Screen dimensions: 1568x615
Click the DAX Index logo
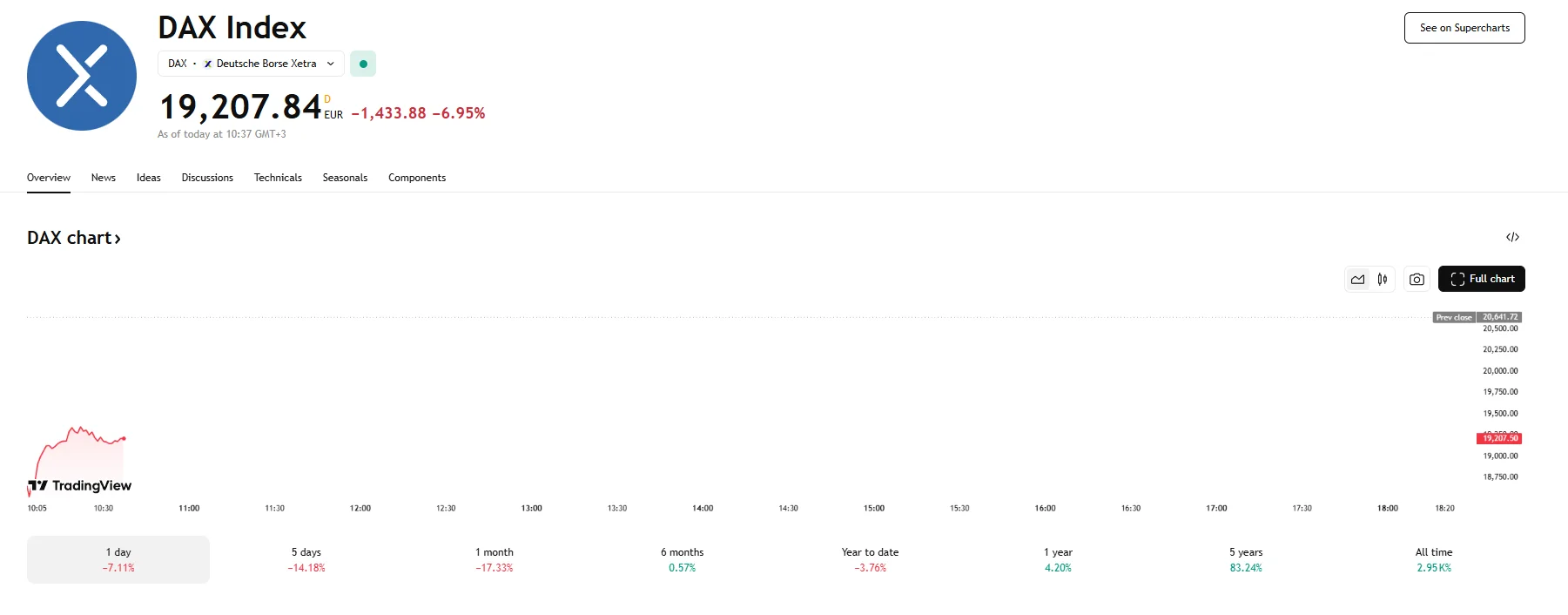point(82,76)
